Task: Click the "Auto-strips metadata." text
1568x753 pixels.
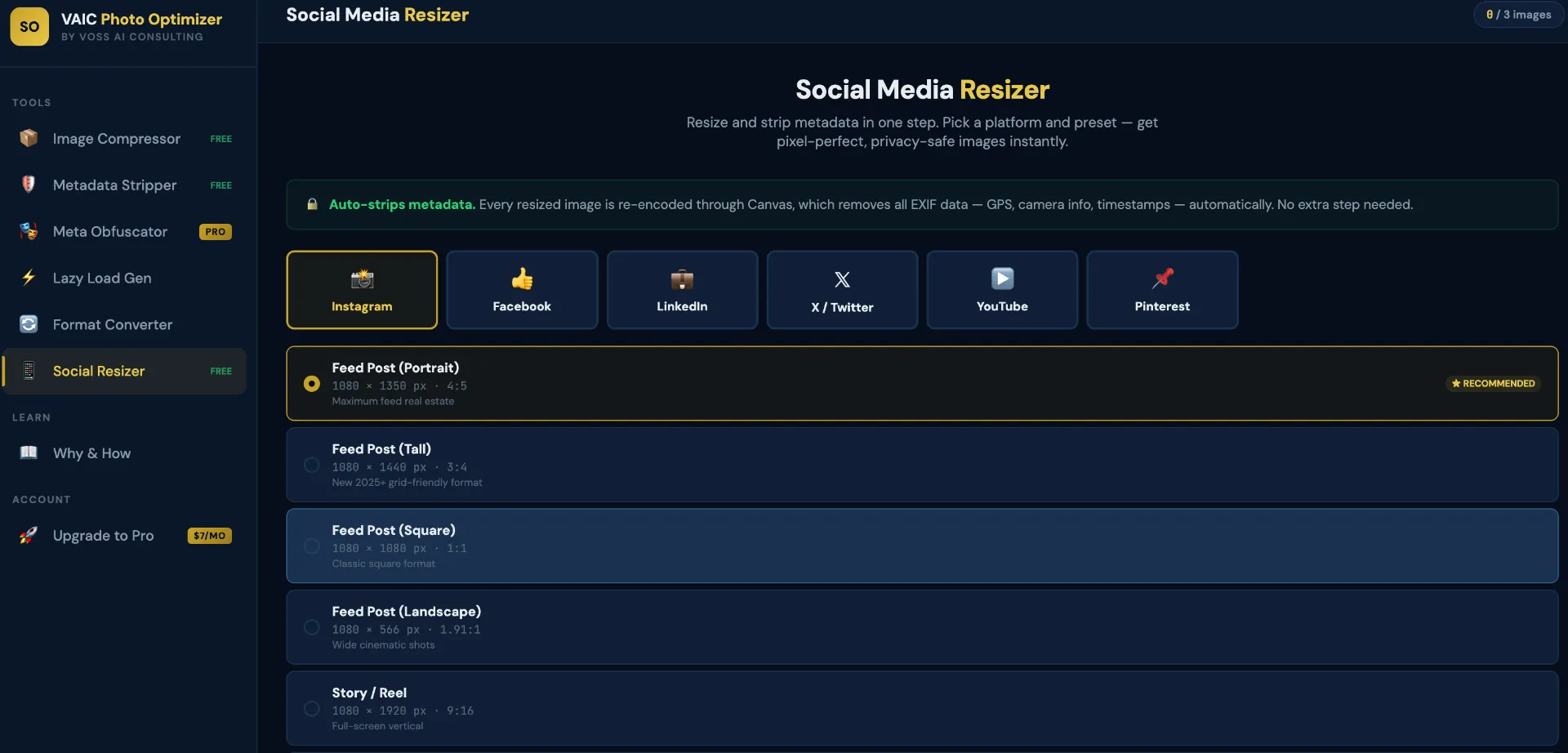Action: pyautogui.click(x=402, y=204)
